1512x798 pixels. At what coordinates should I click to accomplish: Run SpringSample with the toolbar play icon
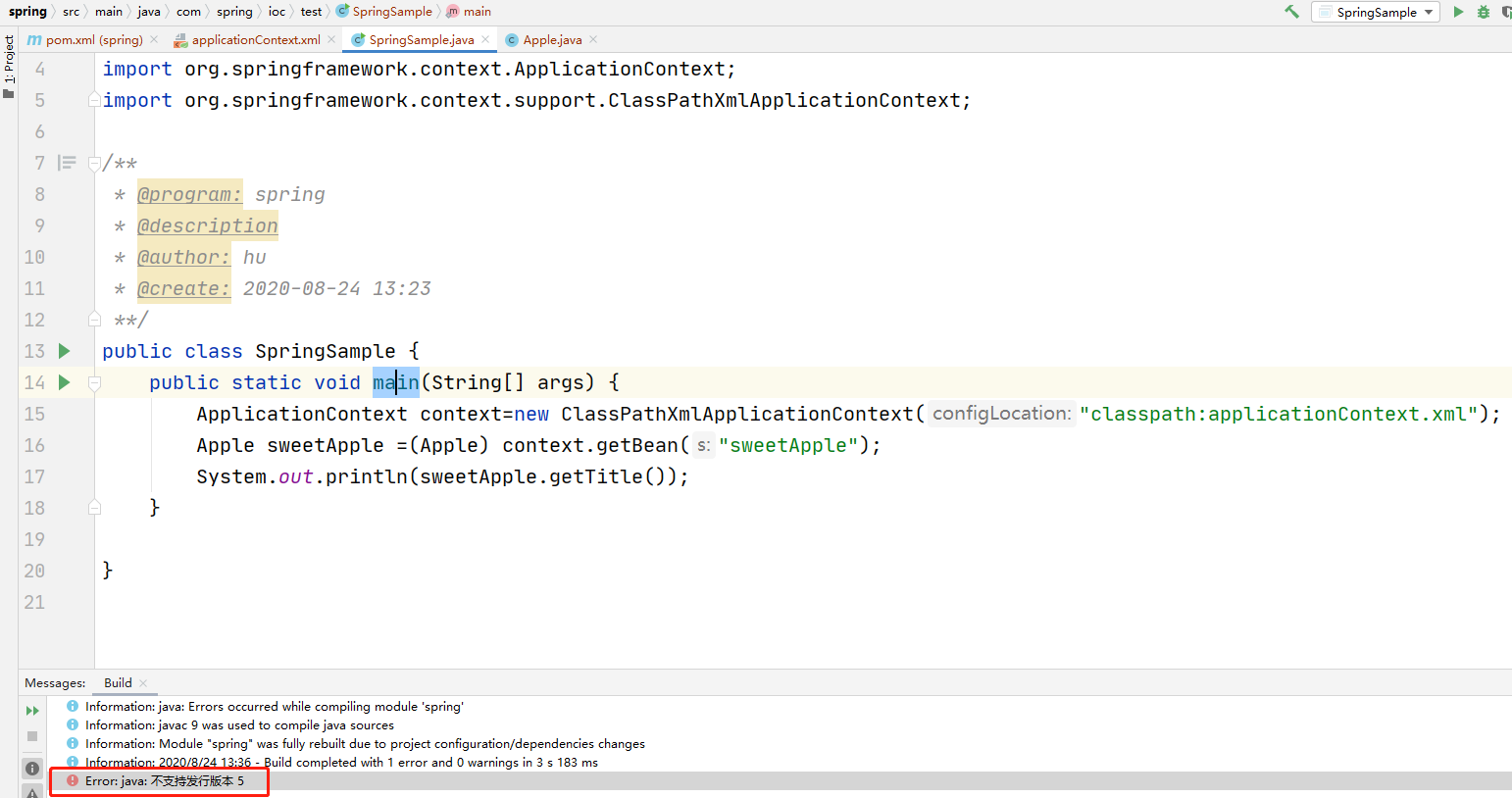(x=1458, y=12)
